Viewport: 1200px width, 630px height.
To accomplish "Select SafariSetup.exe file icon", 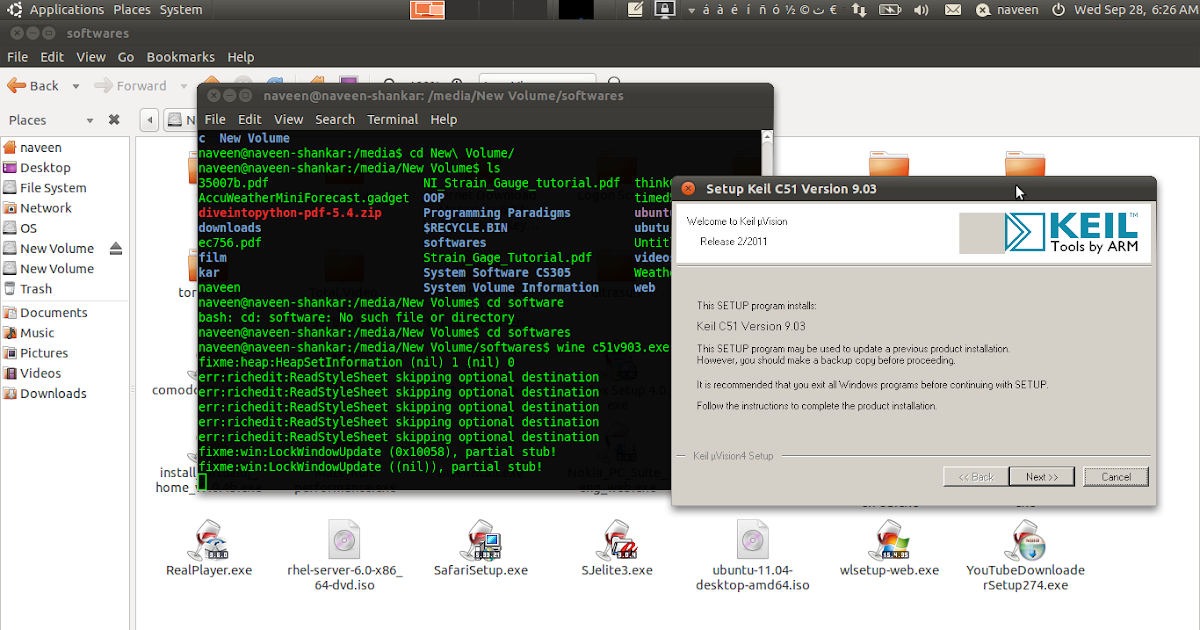I will pos(480,540).
